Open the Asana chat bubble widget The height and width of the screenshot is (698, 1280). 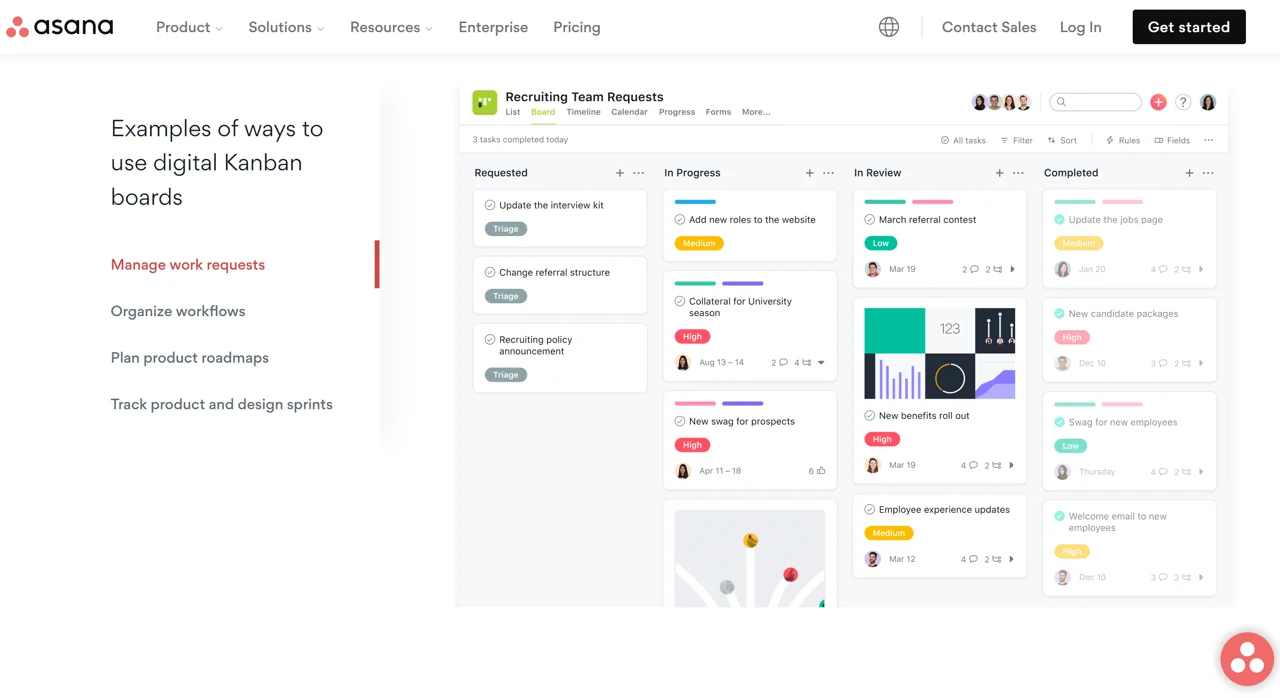1247,659
